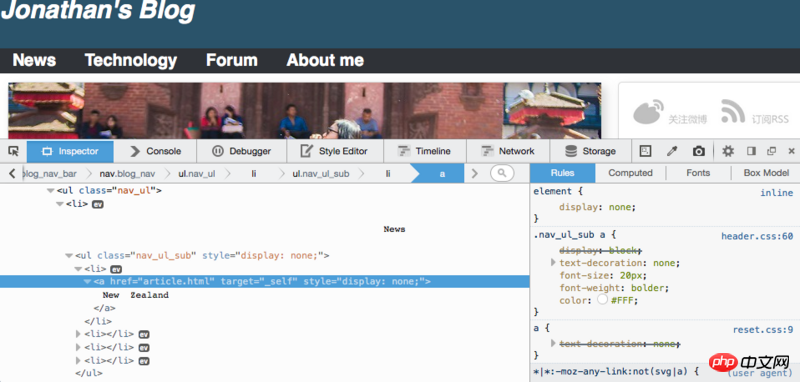Click the New Zealand text node
Viewport: 800px width, 382px height.
tap(135, 295)
